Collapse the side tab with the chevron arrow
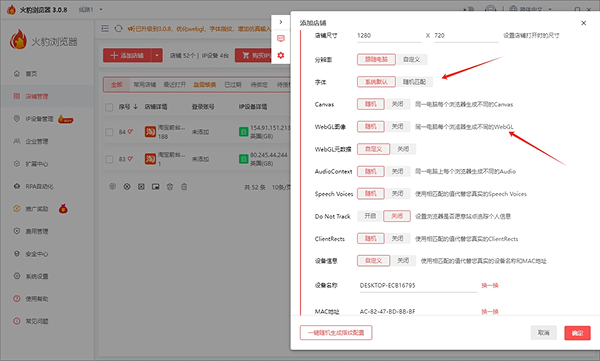Image resolution: width=600 pixels, height=361 pixels. pos(281,22)
